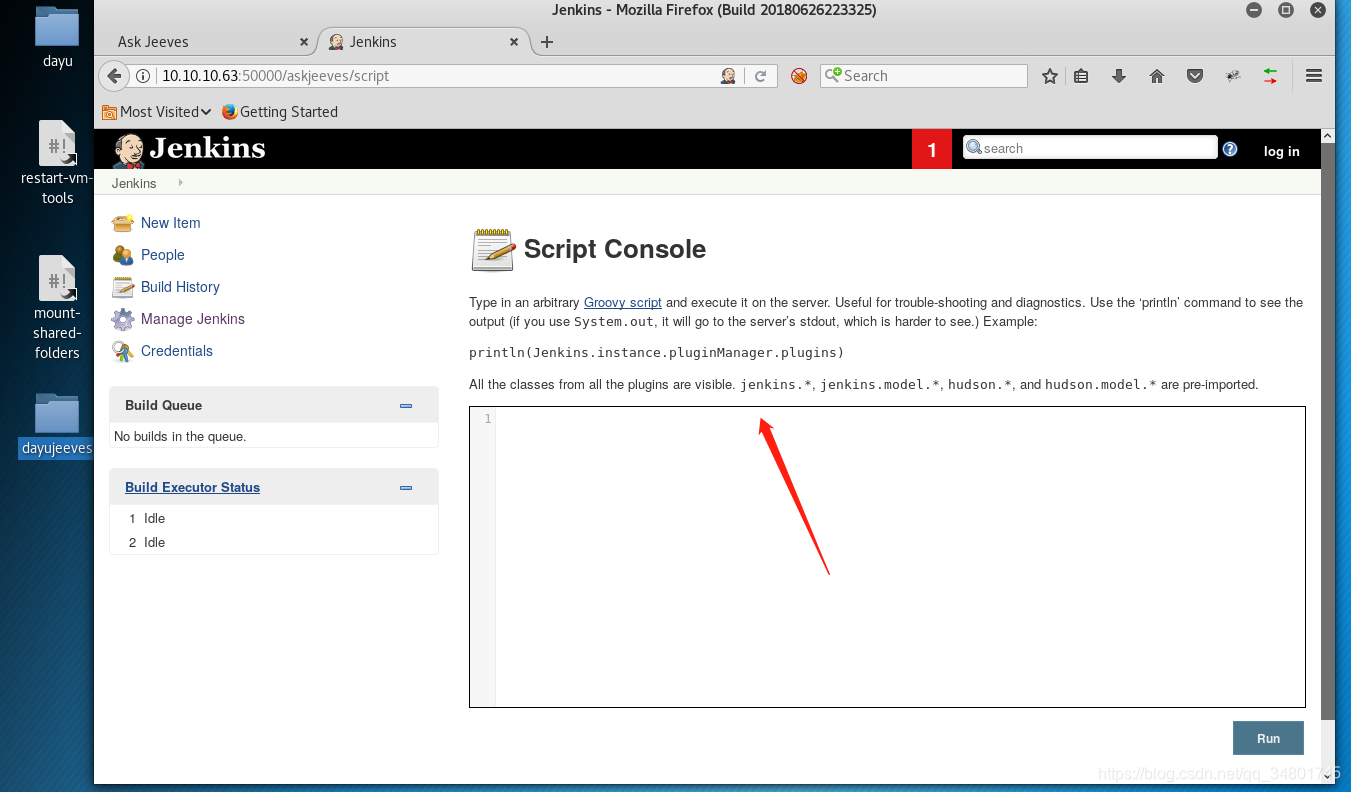Click the Jenkins favicon in the address bar
The height and width of the screenshot is (792, 1351).
coord(729,76)
